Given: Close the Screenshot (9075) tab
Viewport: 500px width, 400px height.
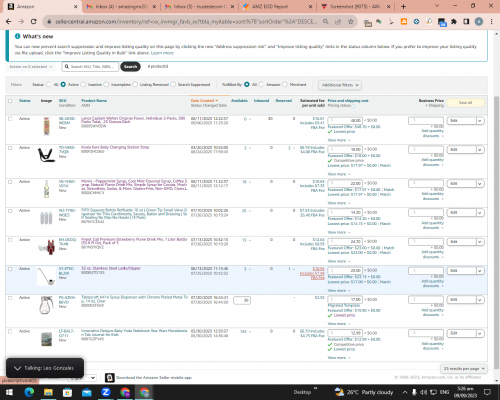Looking at the screenshot, I should pyautogui.click(x=389, y=6).
